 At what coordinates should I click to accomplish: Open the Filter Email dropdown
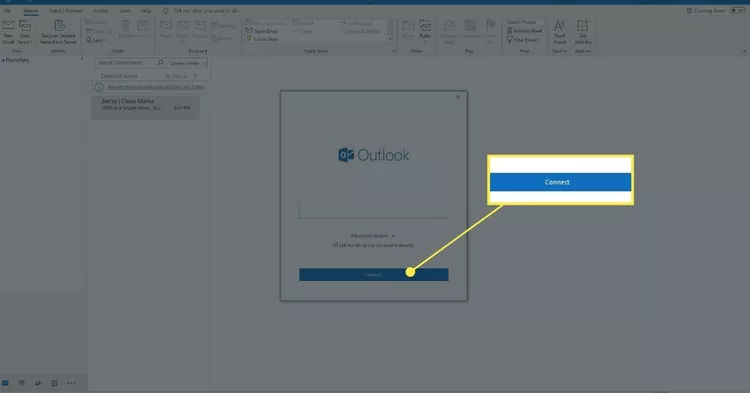tap(523, 40)
